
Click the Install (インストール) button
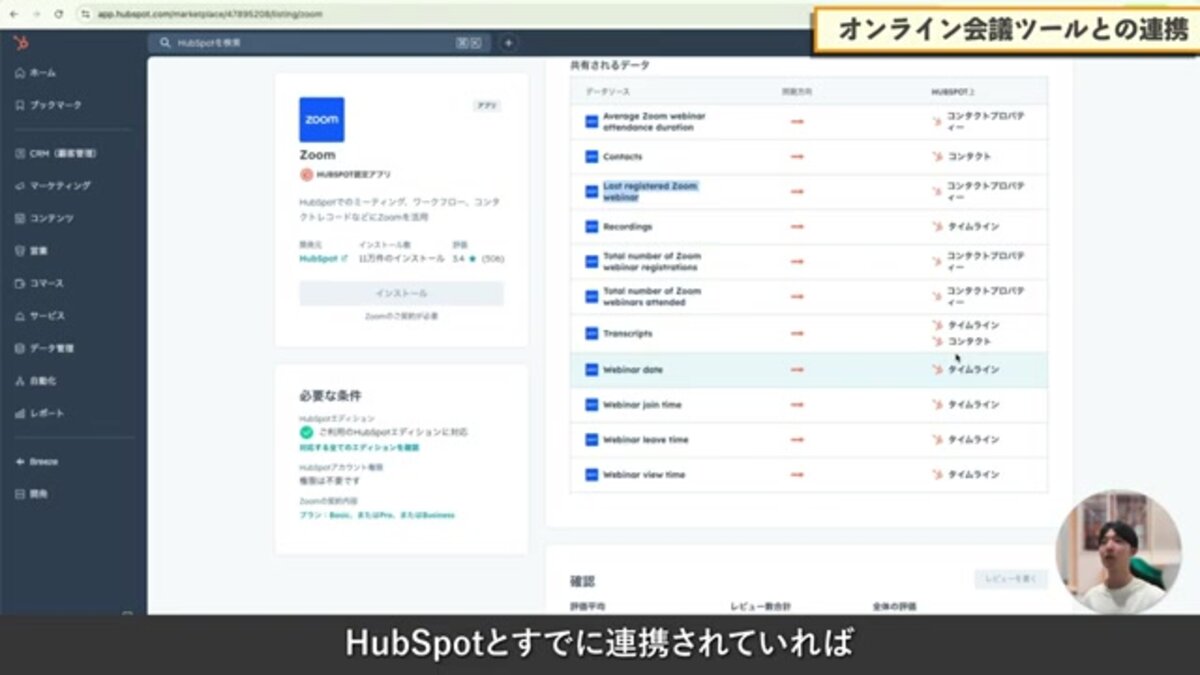coord(401,293)
